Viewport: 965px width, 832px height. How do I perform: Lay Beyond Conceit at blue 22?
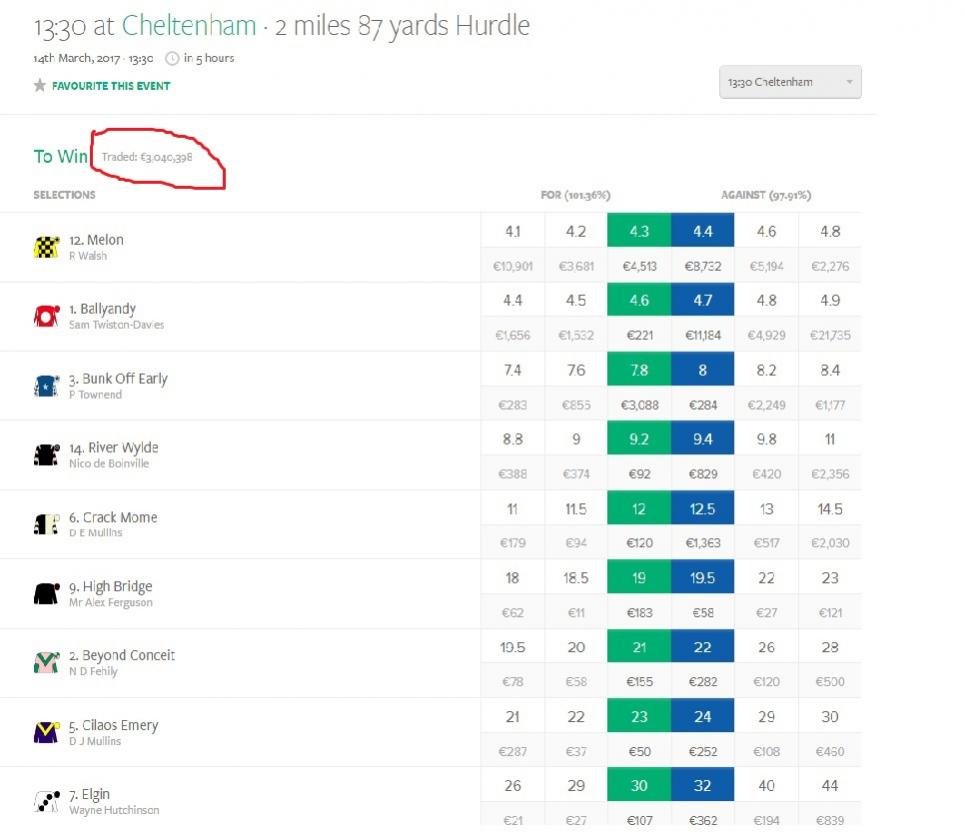(702, 646)
